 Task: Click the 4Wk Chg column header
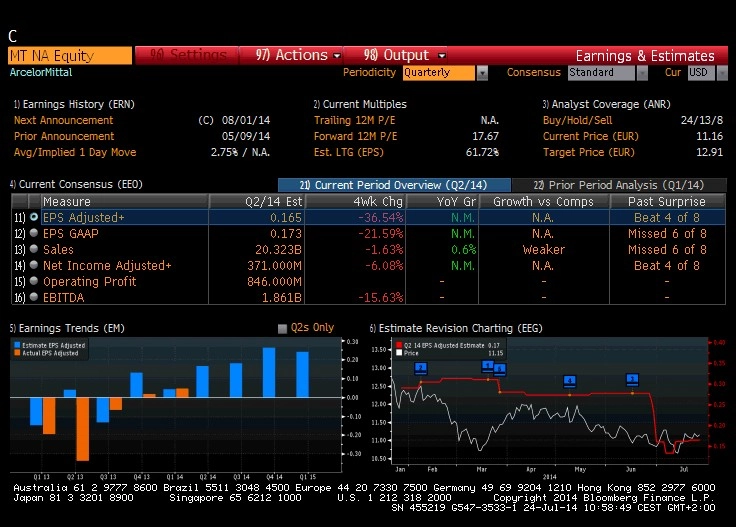[355, 202]
